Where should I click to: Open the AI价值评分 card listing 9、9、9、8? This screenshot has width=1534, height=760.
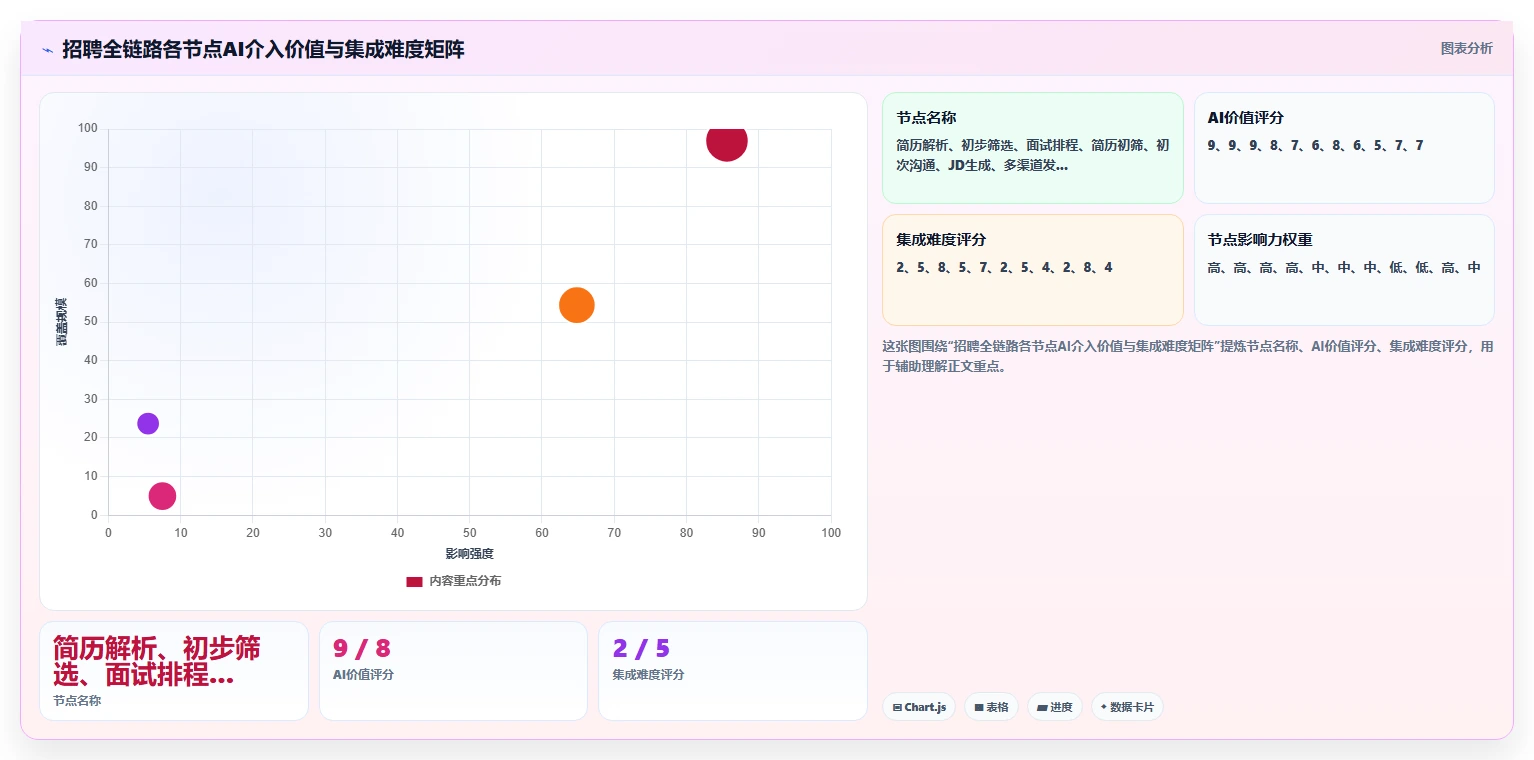(1344, 148)
